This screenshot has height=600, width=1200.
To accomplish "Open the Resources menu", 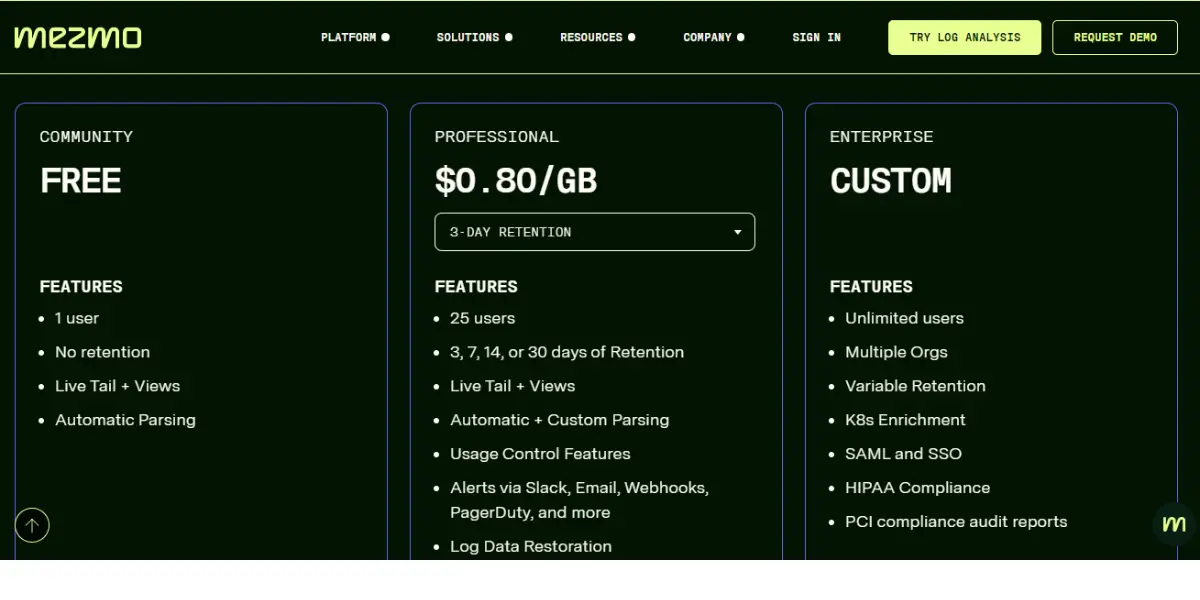I will pyautogui.click(x=598, y=37).
